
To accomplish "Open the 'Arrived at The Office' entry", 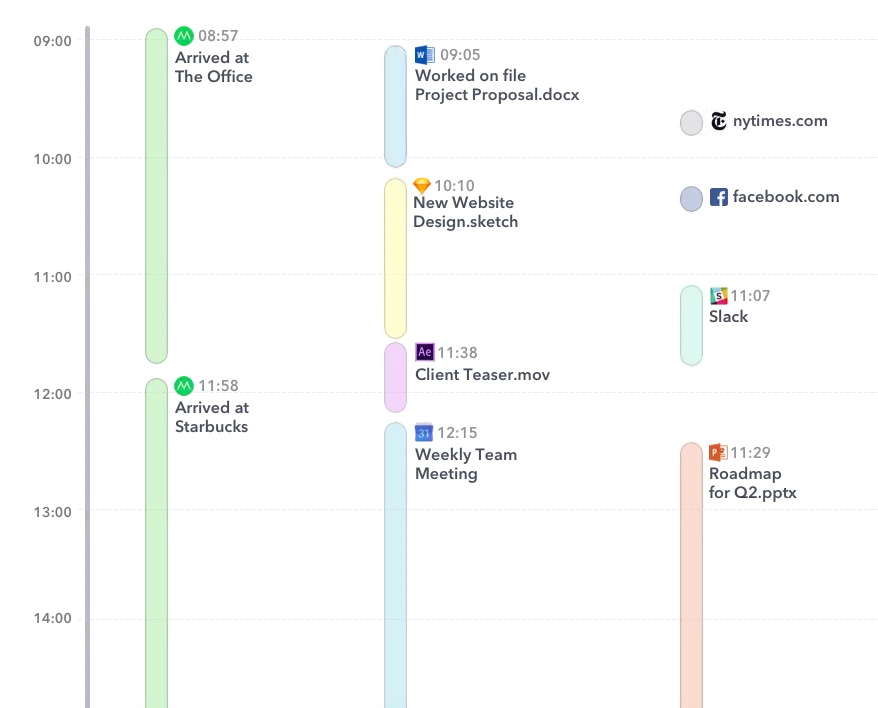I will (x=213, y=67).
